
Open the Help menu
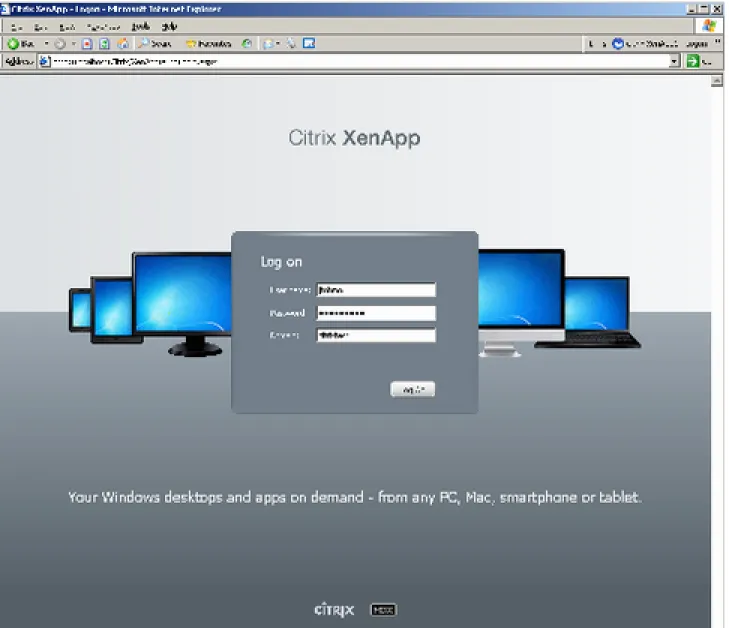point(169,27)
